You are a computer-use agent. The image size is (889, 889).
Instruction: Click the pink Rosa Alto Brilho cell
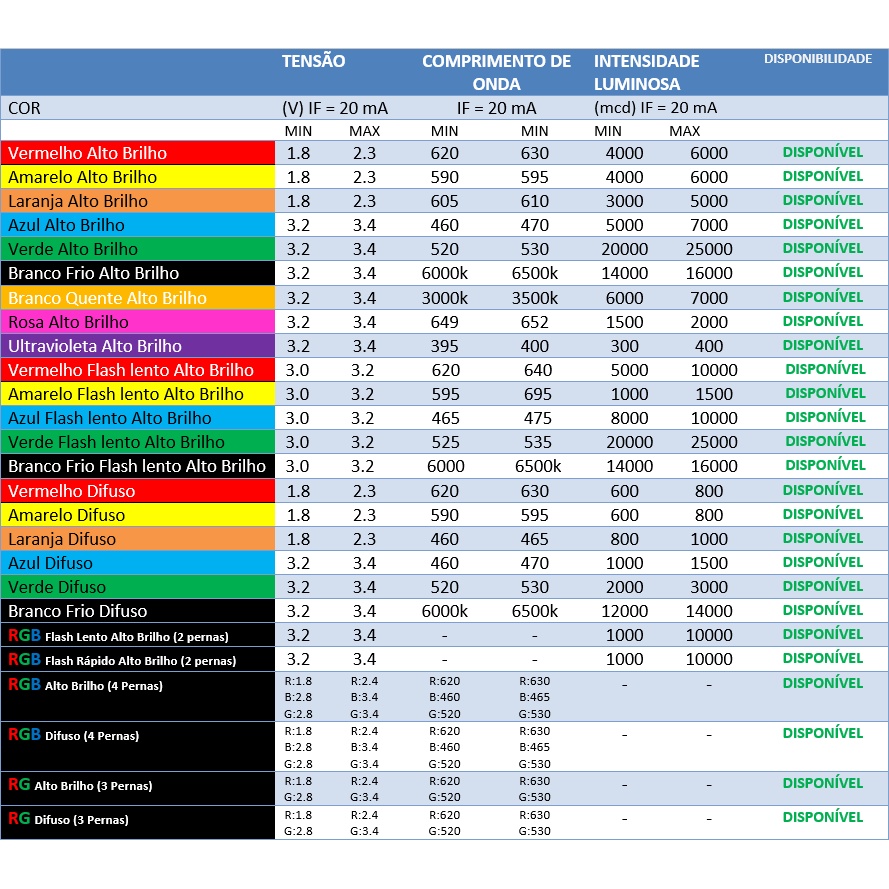pyautogui.click(x=138, y=322)
